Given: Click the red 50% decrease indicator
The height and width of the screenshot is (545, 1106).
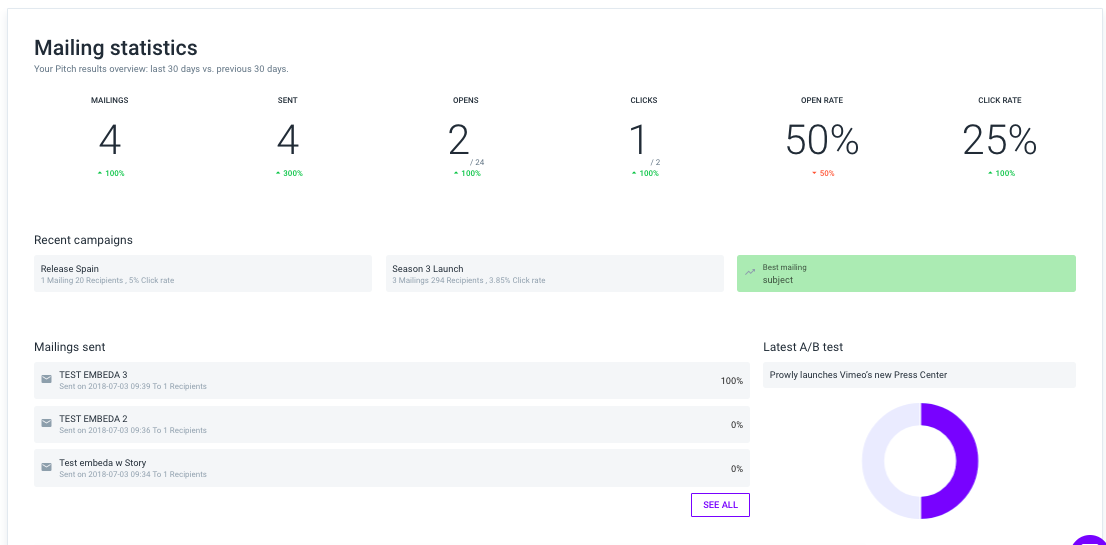Looking at the screenshot, I should point(822,173).
